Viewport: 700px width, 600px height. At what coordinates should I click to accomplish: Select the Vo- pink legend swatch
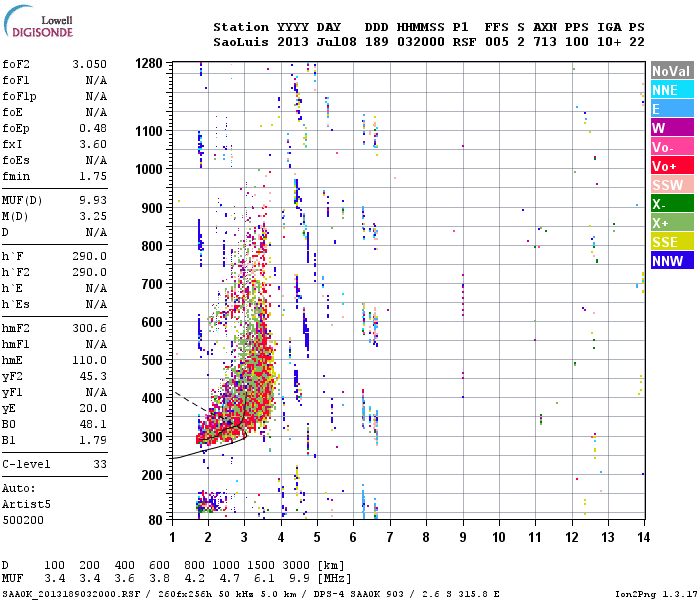point(672,146)
